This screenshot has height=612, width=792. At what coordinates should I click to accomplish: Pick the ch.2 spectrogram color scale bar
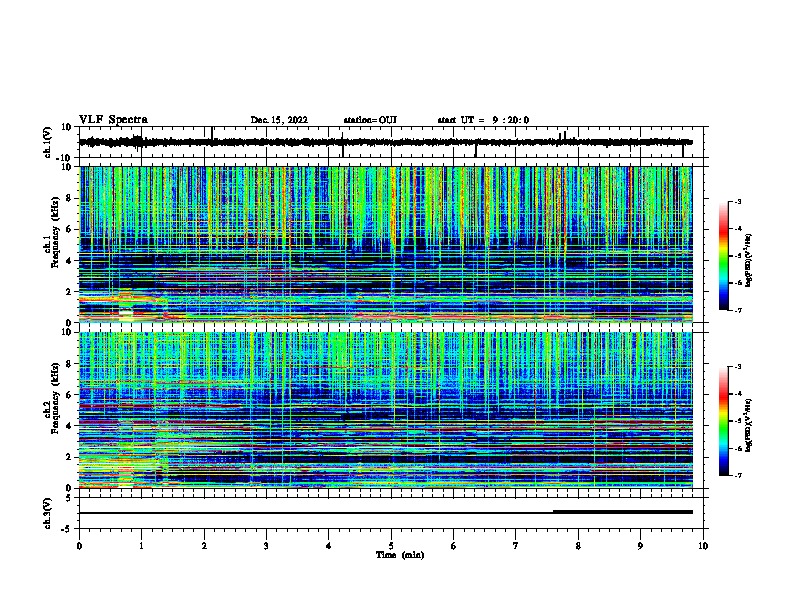[723, 421]
